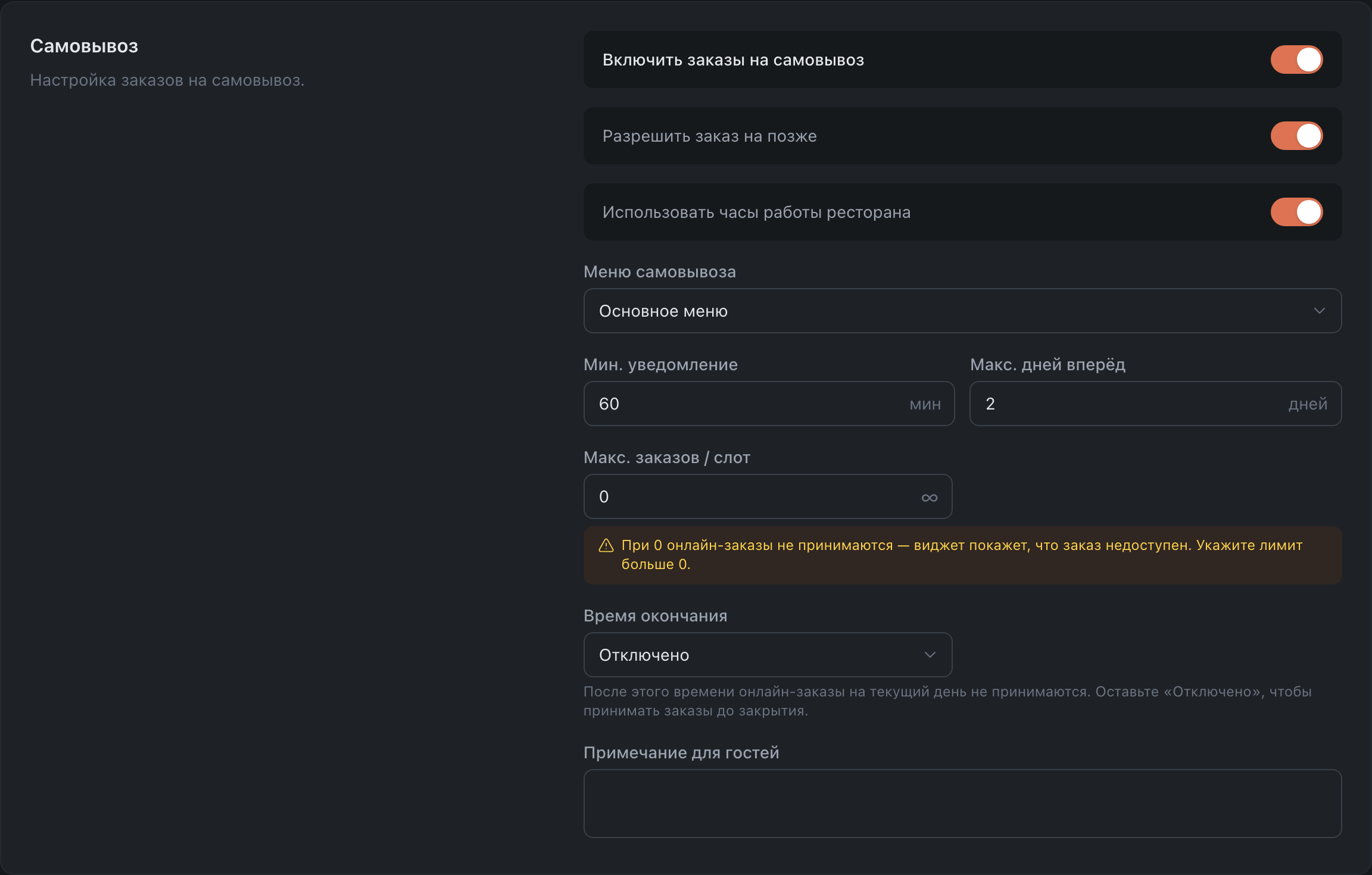Click the «Мин. уведомление» field with 60
The height and width of the screenshot is (875, 1372).
[x=769, y=404]
